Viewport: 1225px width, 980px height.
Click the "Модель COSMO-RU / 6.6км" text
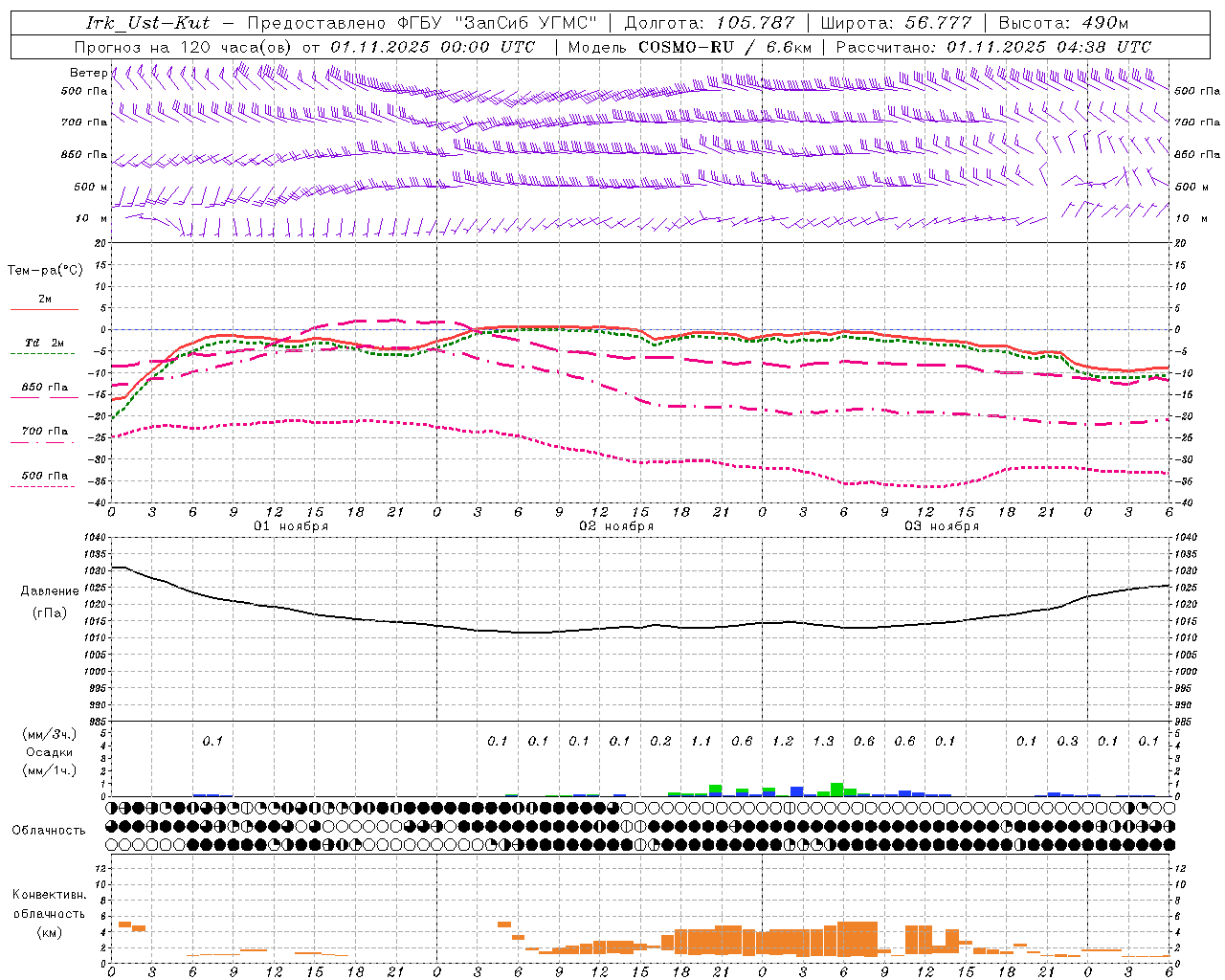pos(690,47)
